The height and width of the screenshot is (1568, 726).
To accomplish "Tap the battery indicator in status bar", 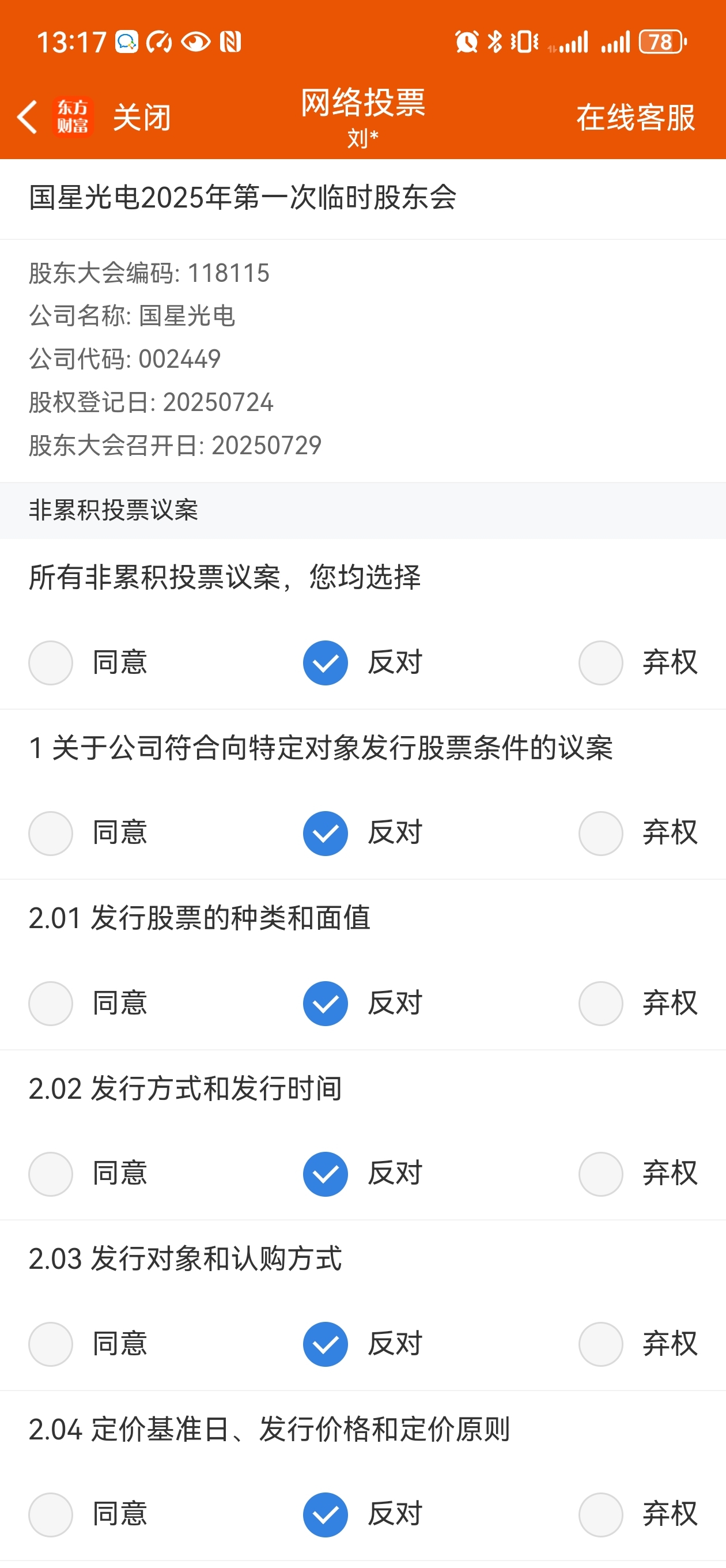I will pyautogui.click(x=663, y=42).
